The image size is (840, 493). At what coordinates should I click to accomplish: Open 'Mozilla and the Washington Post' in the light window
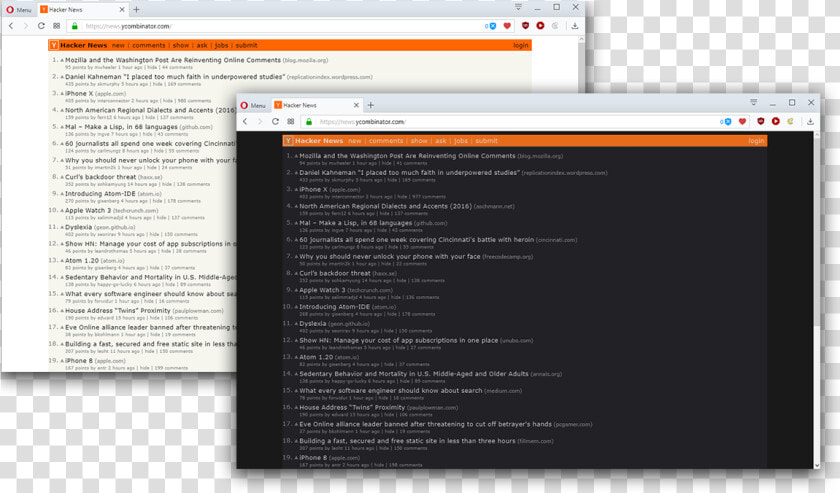173,60
